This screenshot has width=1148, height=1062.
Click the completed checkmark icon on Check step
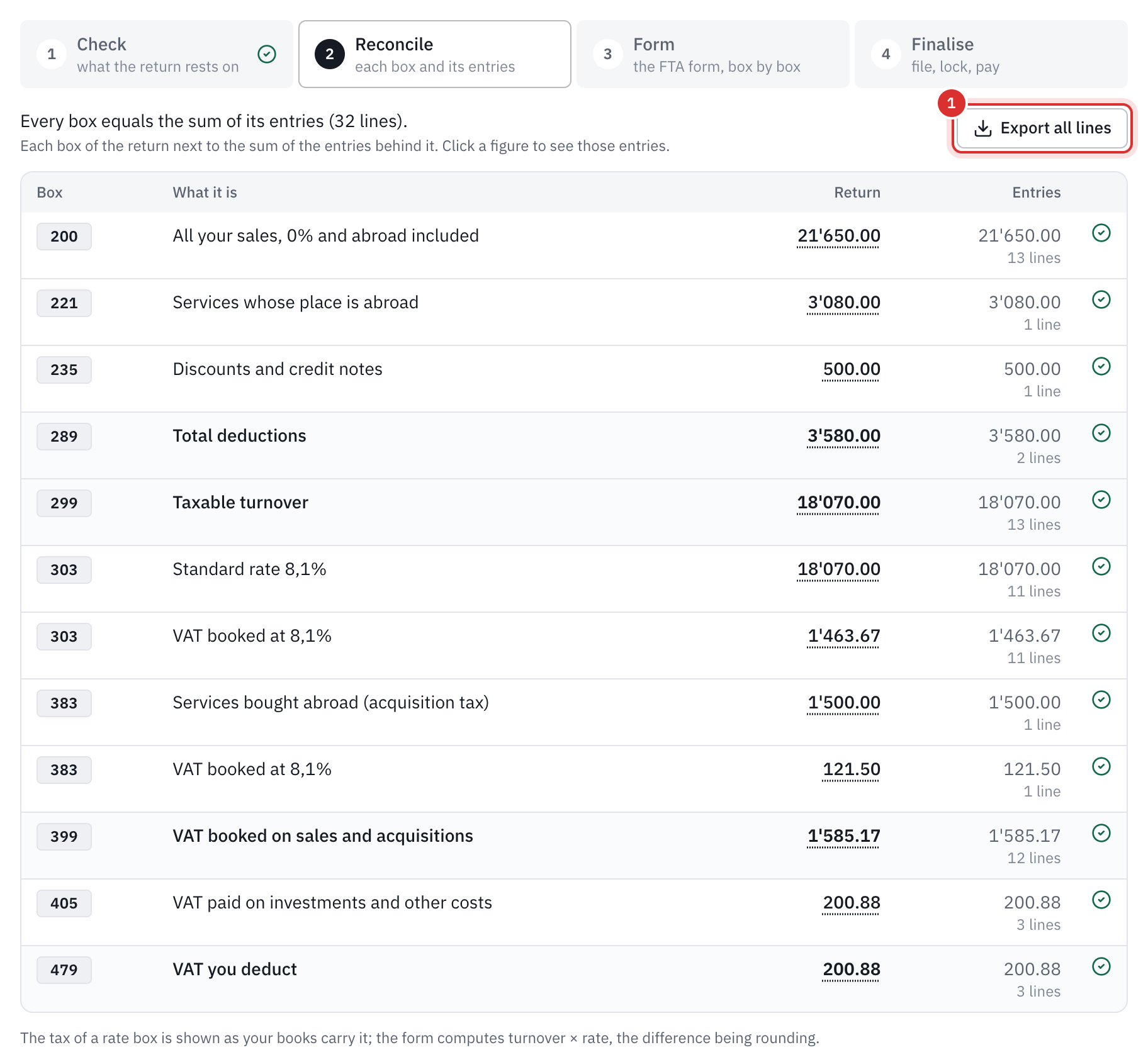[267, 54]
